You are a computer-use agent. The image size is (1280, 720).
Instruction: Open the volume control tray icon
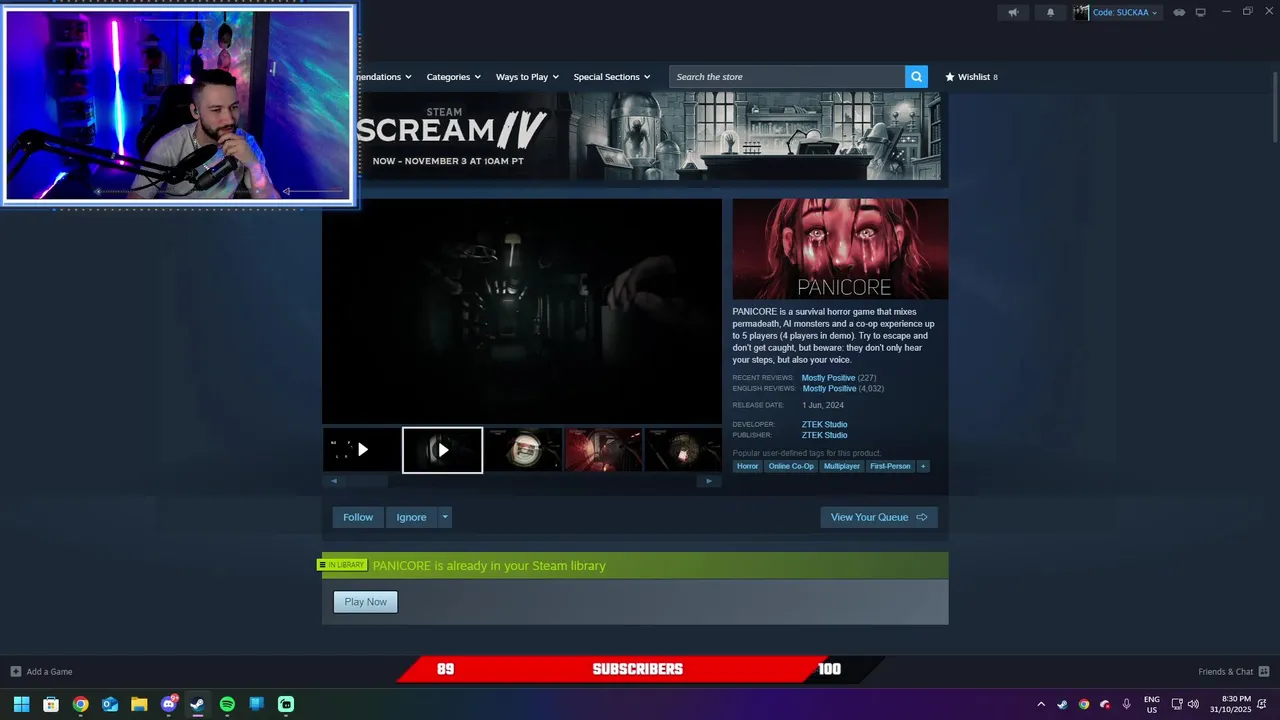(1193, 704)
